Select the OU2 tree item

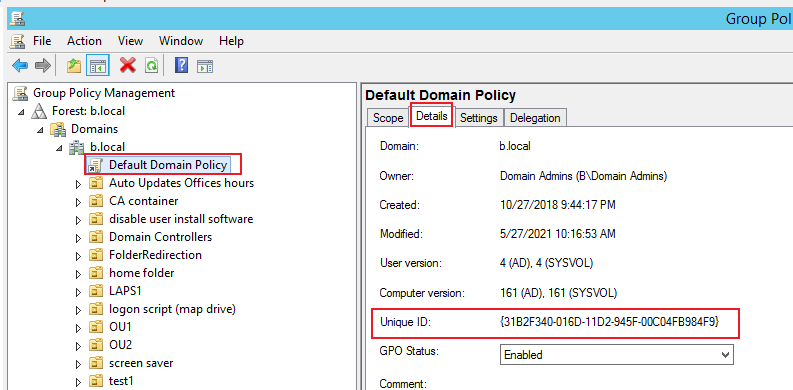tap(120, 345)
